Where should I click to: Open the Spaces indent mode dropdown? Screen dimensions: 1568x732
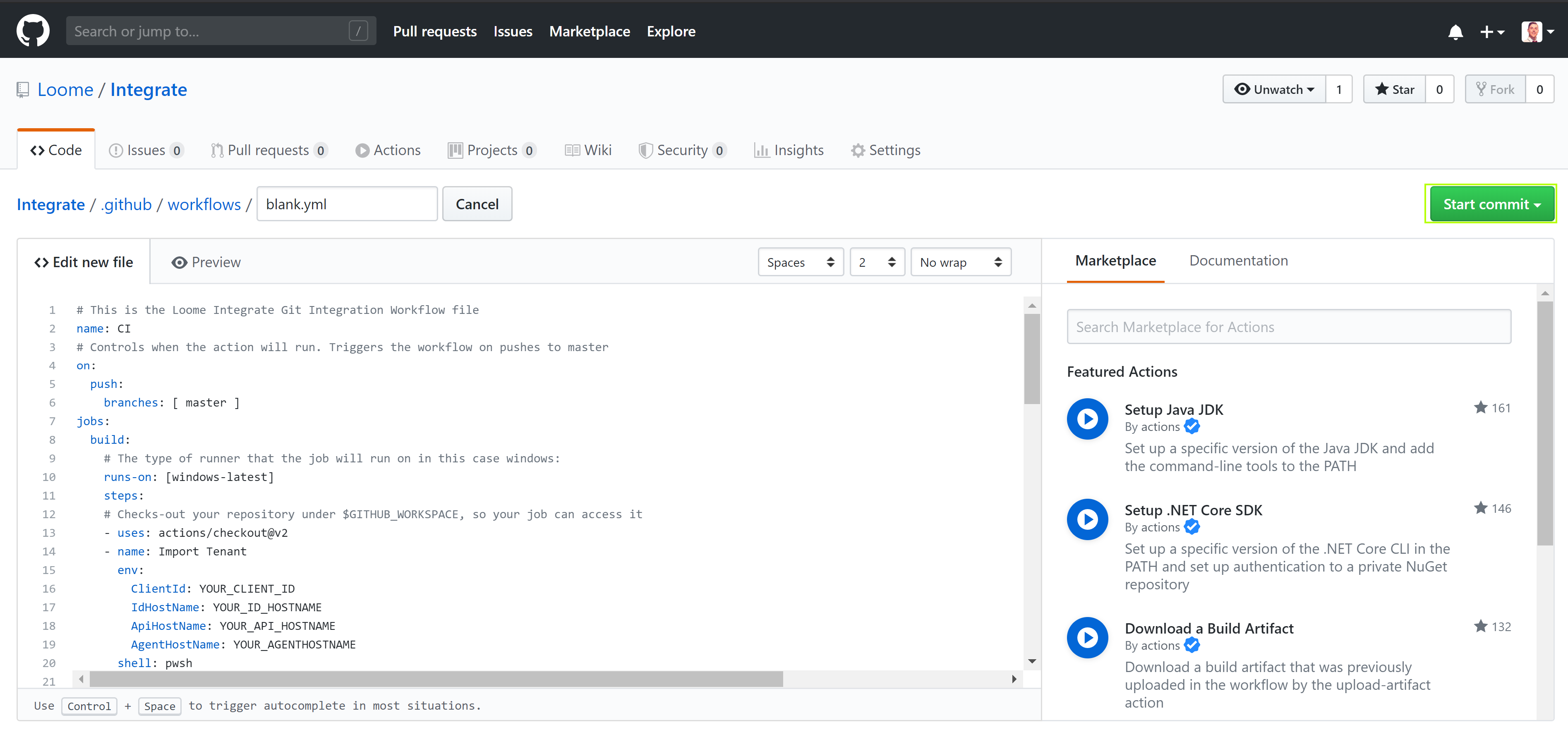tap(801, 262)
